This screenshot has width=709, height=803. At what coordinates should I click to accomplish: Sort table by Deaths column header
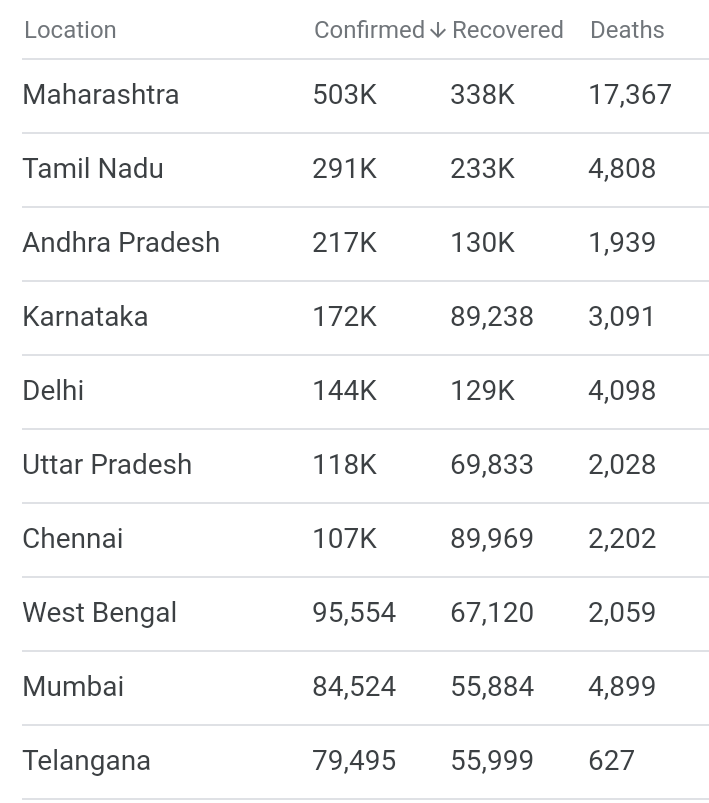click(627, 30)
